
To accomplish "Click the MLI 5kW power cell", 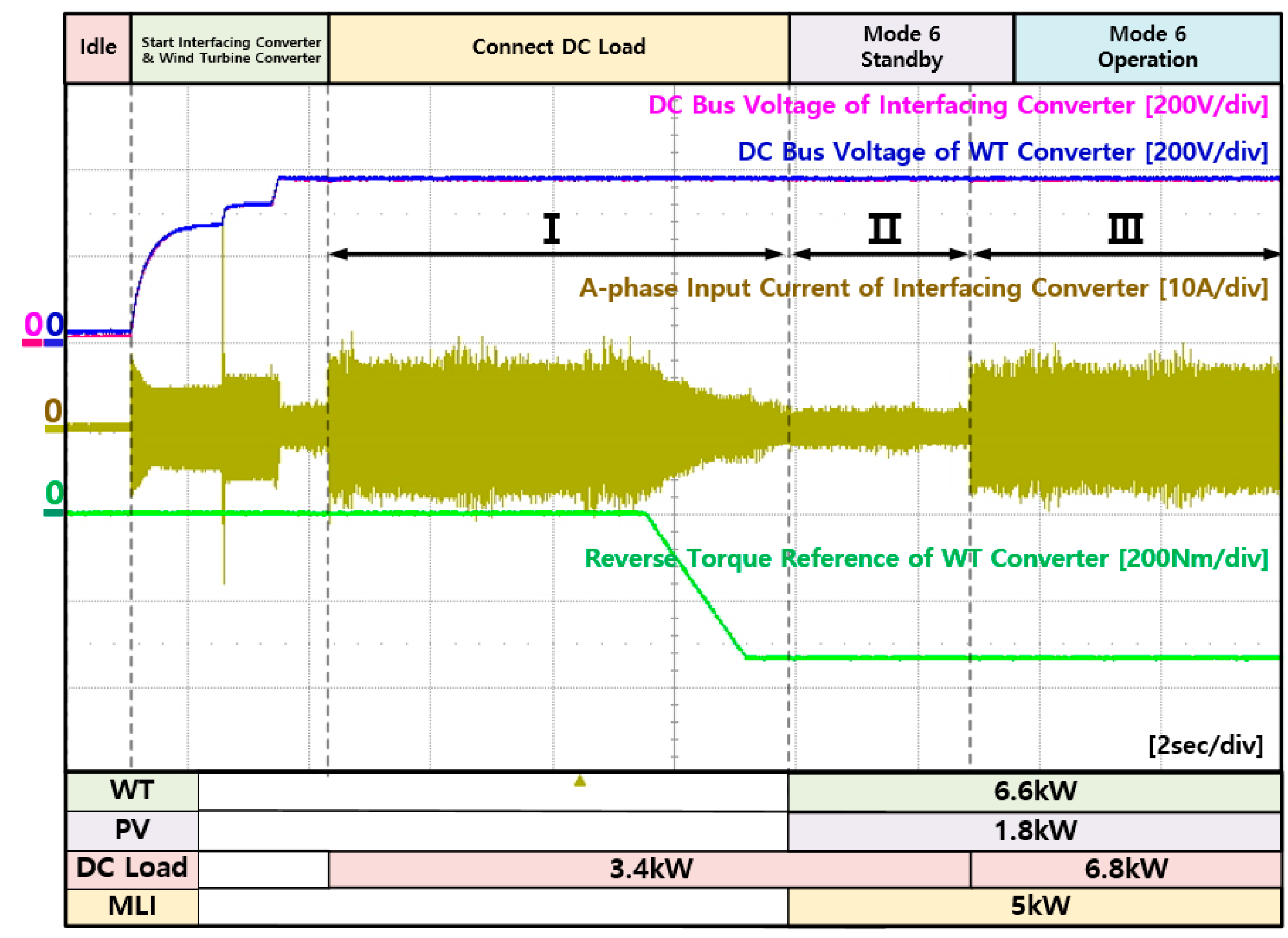I will (x=1040, y=906).
